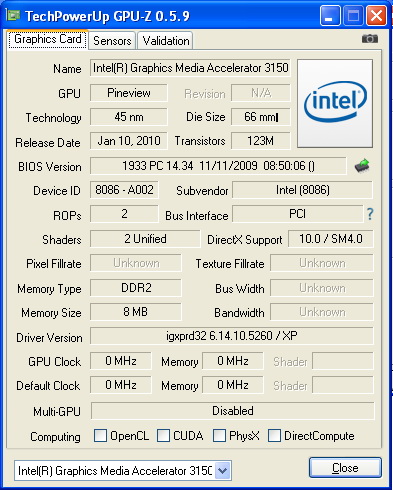Click the Pixel Fillrate Unknown field
The height and width of the screenshot is (490, 393).
[136, 263]
